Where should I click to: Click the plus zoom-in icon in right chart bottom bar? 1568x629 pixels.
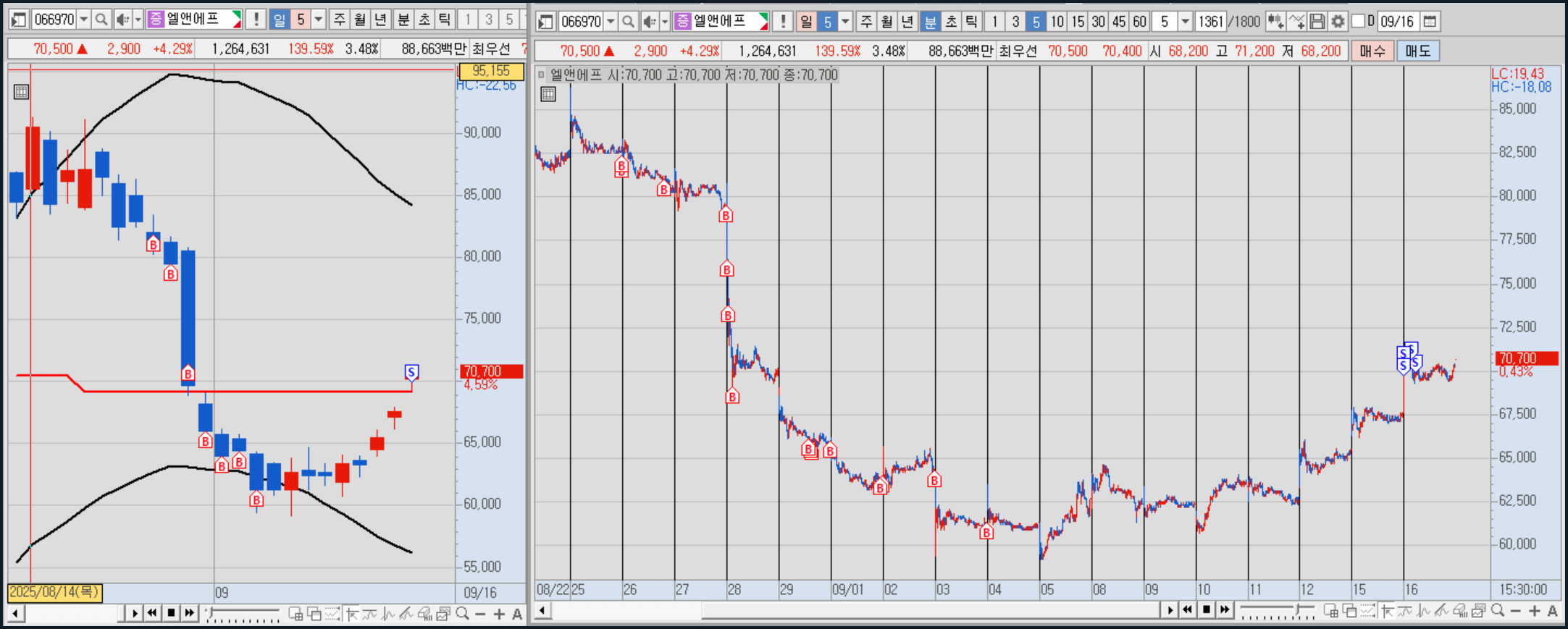click(x=1534, y=612)
